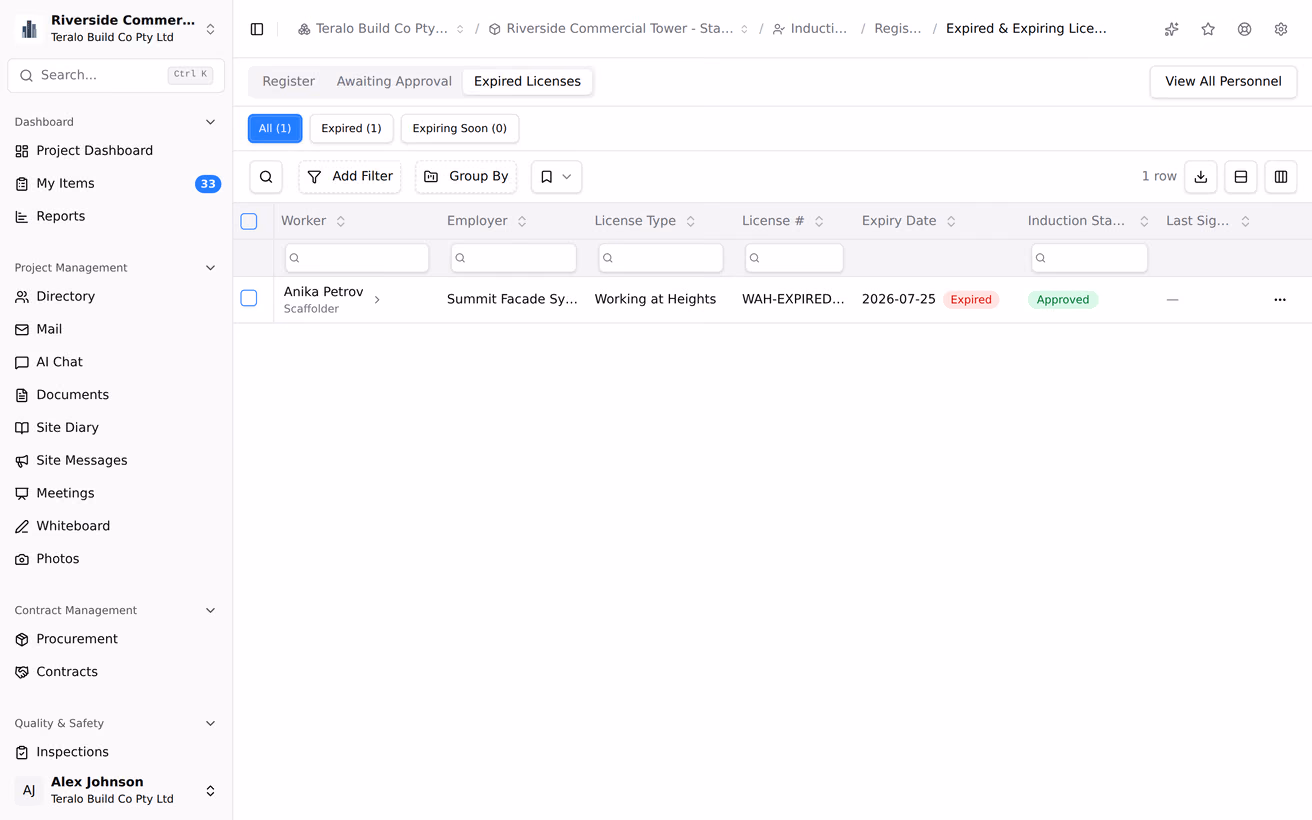Open the project switcher at sidebar top
This screenshot has height=820, width=1312.
click(116, 29)
